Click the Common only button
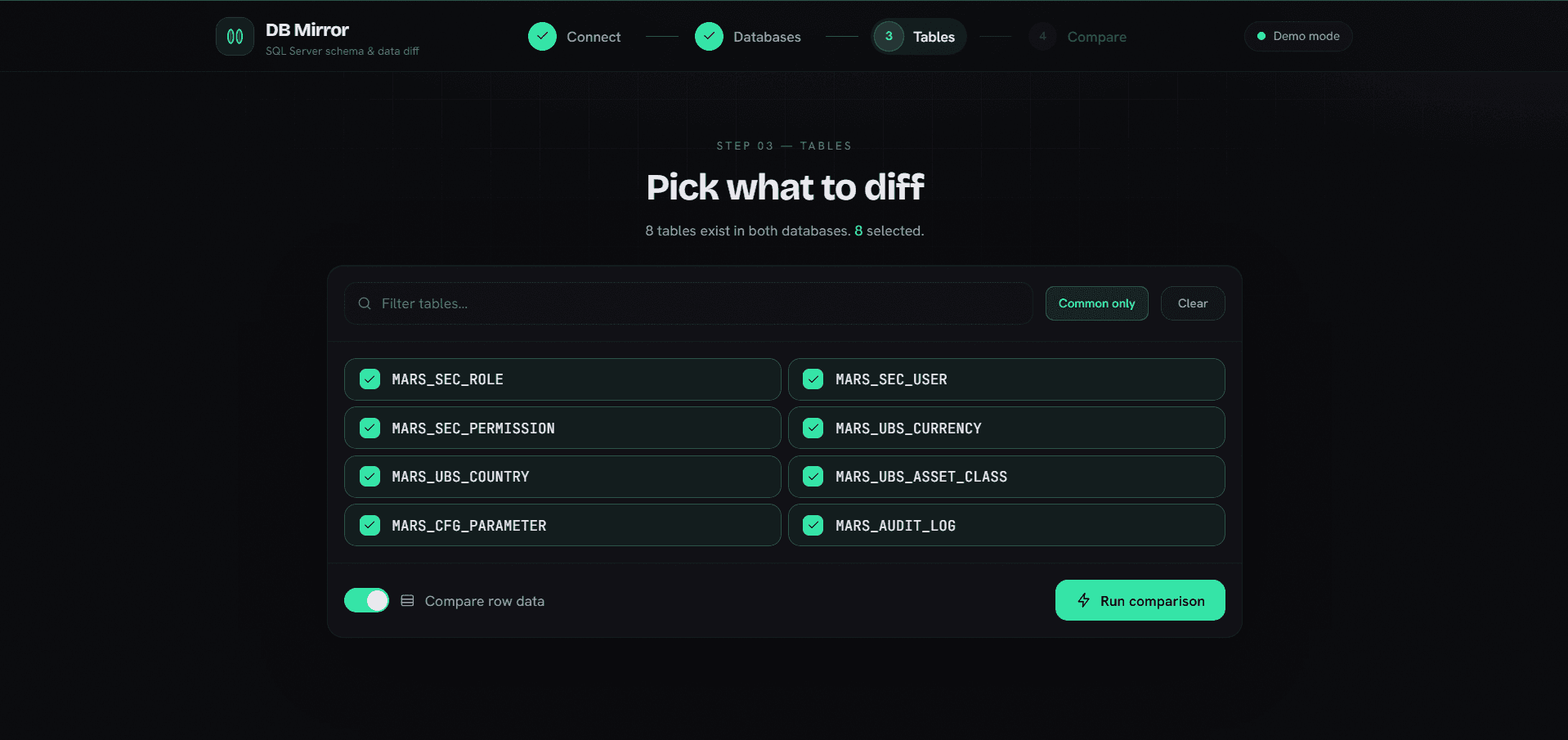The height and width of the screenshot is (740, 1568). [1097, 303]
